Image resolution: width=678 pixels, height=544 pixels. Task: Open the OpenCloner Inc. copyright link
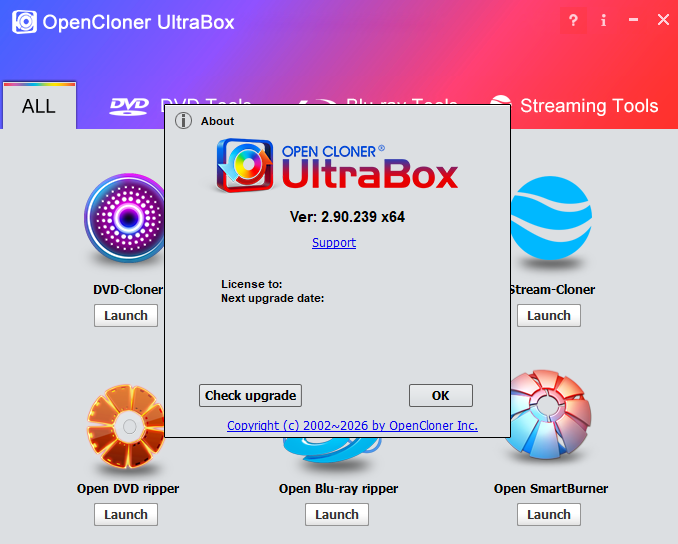point(352,426)
